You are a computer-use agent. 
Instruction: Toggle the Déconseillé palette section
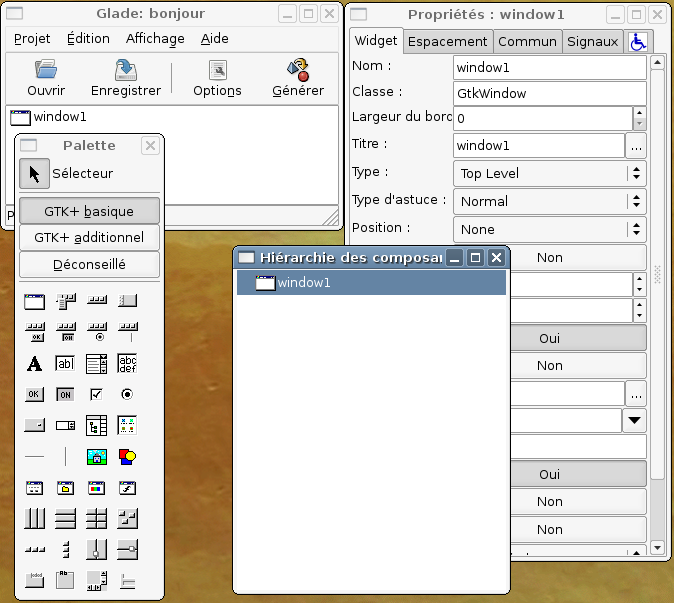pyautogui.click(x=89, y=265)
